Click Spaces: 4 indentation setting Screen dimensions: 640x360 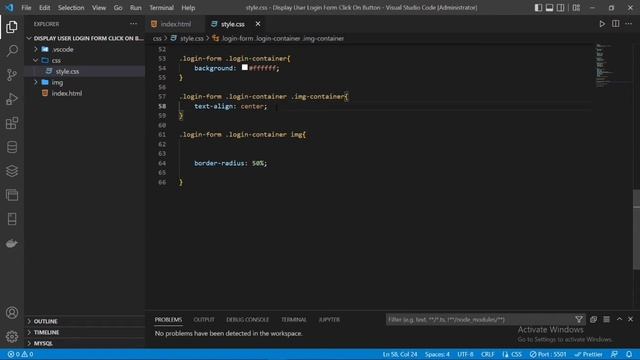tap(437, 354)
